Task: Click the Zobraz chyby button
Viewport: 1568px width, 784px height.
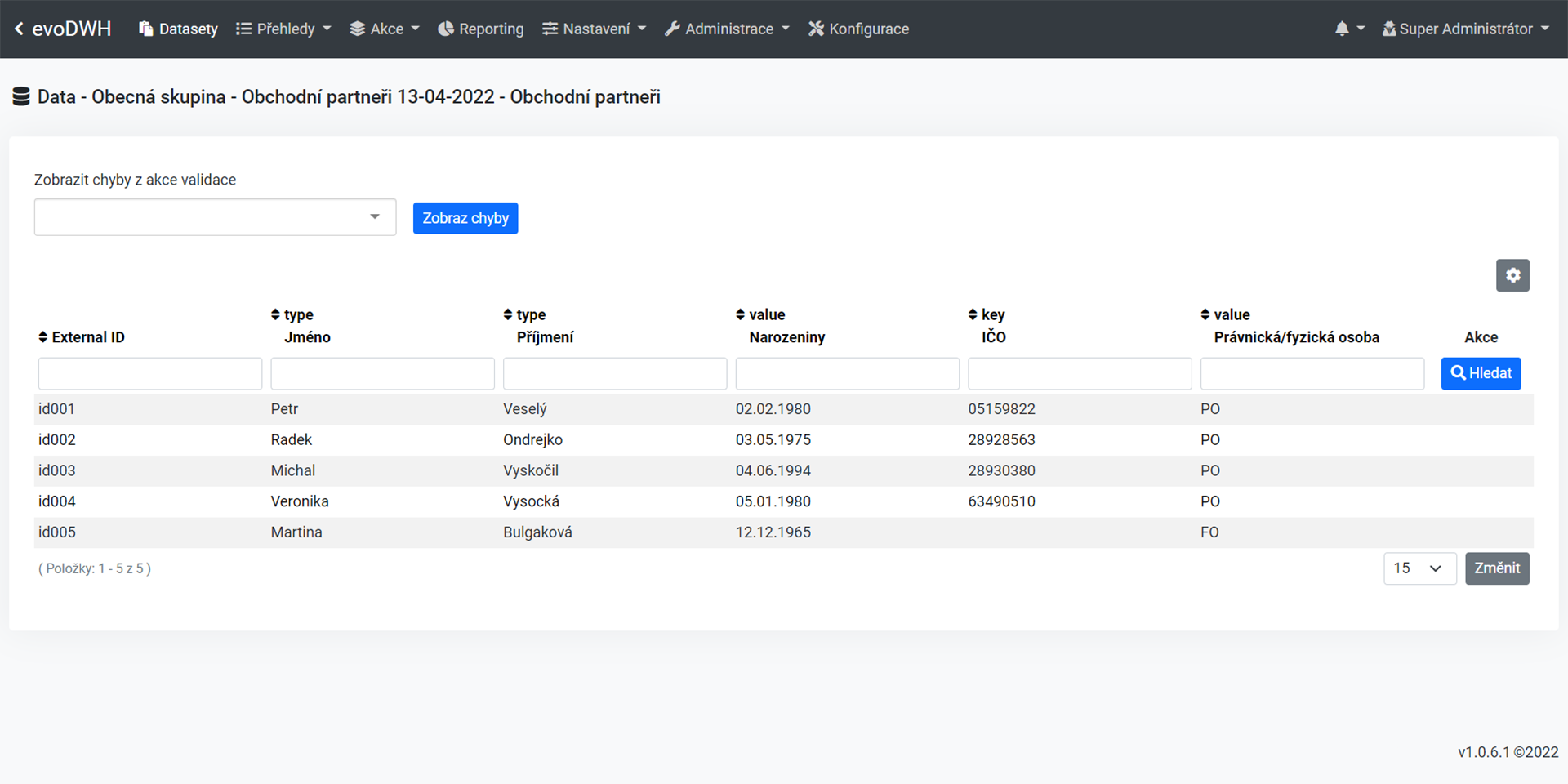Action: click(x=465, y=218)
